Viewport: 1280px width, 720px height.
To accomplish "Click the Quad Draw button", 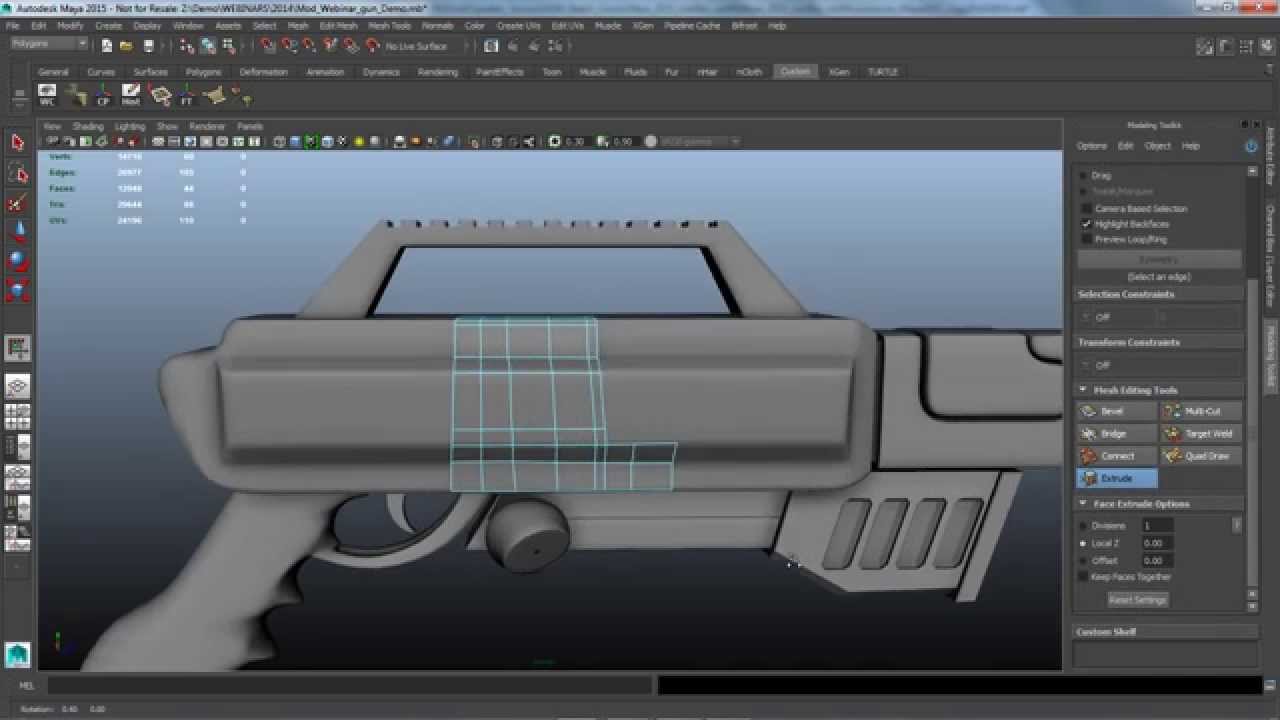I will (1201, 455).
